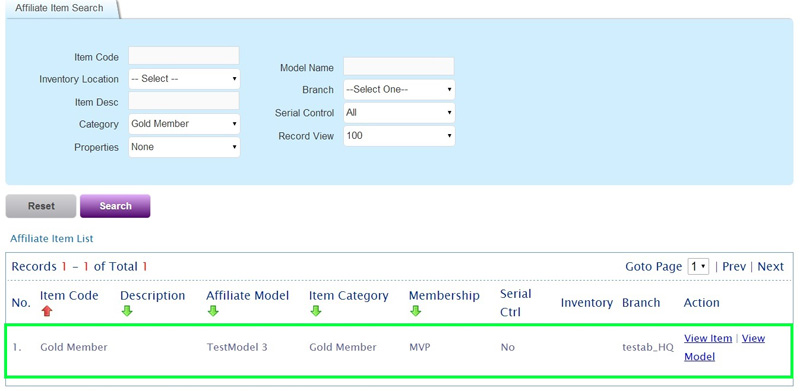This screenshot has width=800, height=391.
Task: Click the Inventory column header
Action: pyautogui.click(x=586, y=303)
